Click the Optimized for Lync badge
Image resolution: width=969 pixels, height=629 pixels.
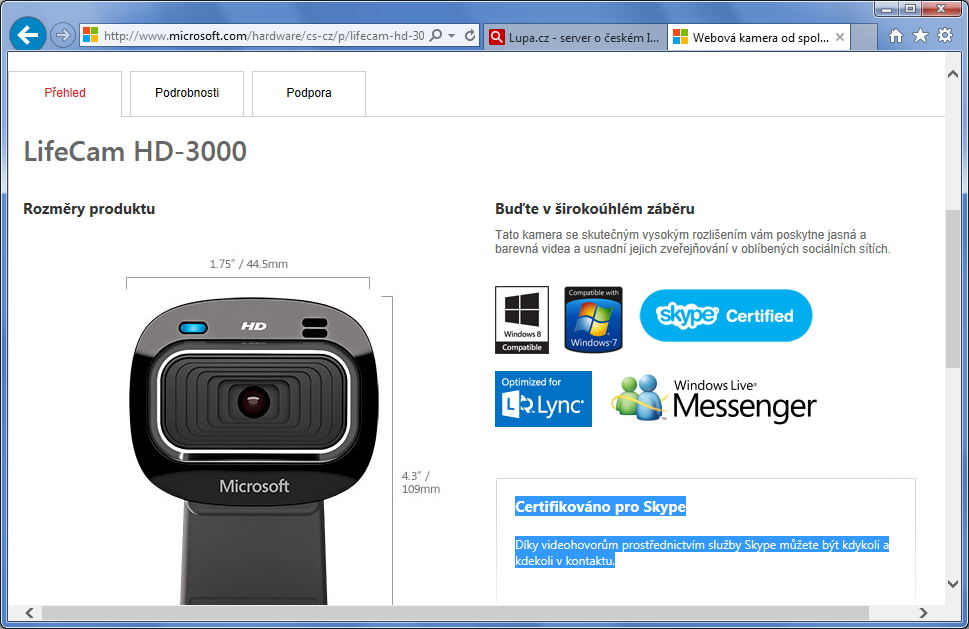[x=543, y=399]
